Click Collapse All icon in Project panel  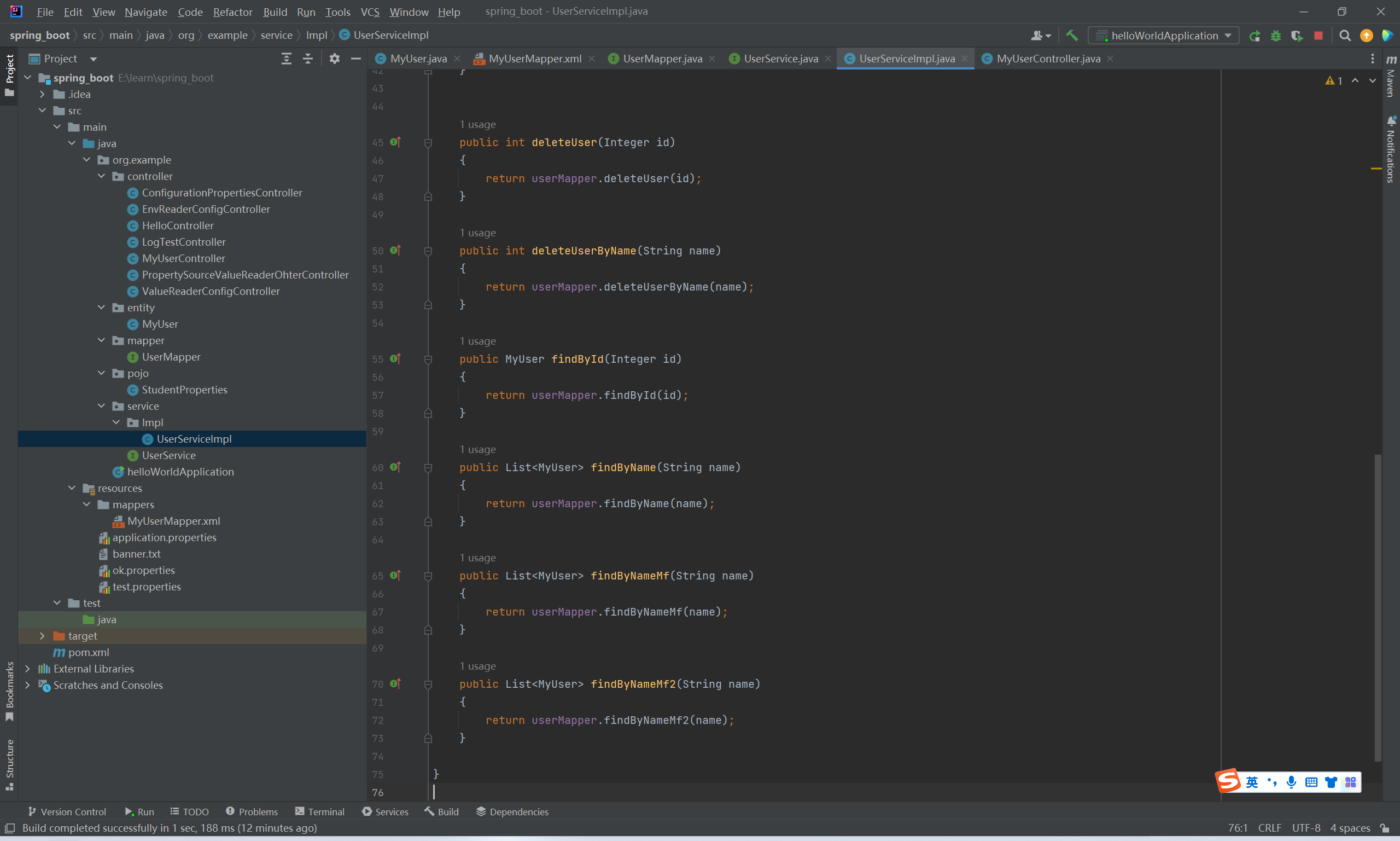(x=307, y=59)
